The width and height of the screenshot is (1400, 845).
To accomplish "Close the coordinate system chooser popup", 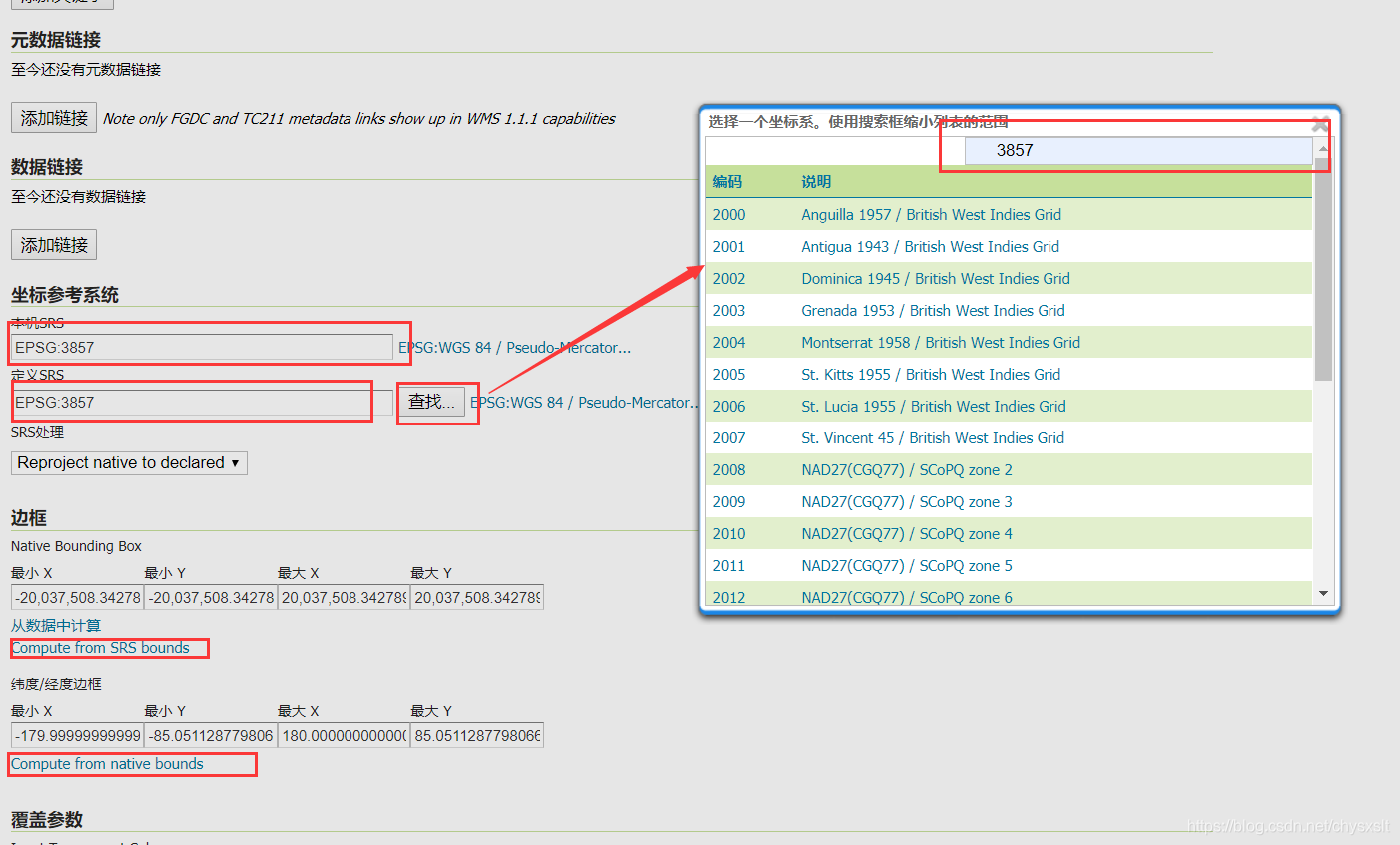I will (1320, 125).
